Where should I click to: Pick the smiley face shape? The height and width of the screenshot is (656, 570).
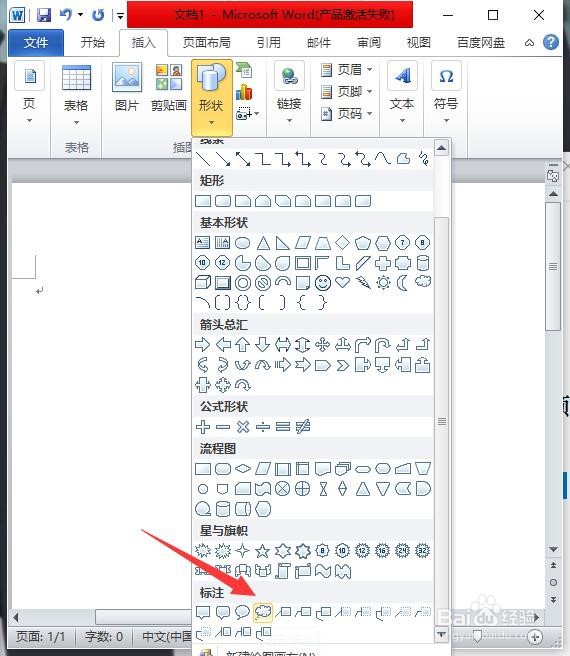click(x=323, y=283)
